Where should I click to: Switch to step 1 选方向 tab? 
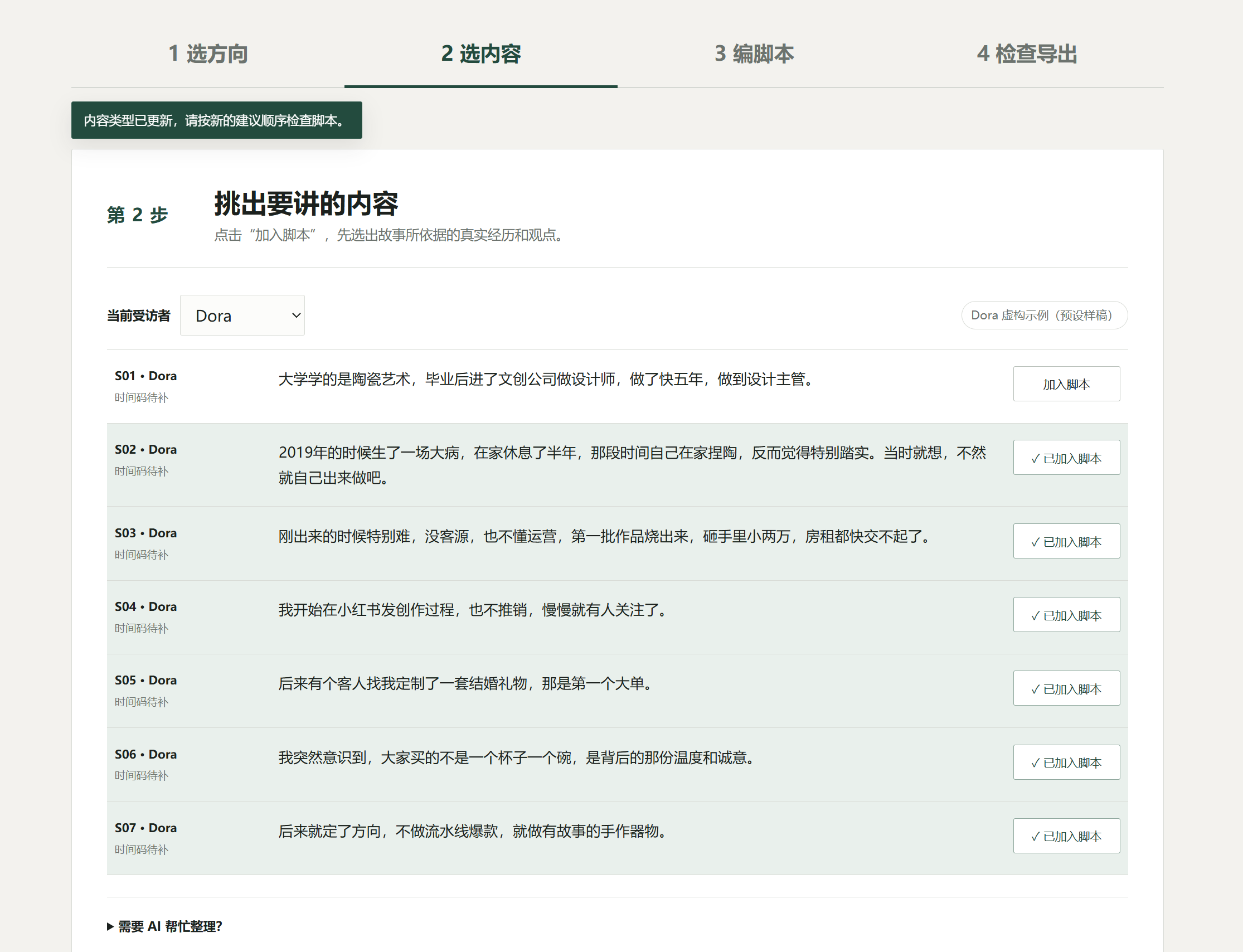[208, 54]
